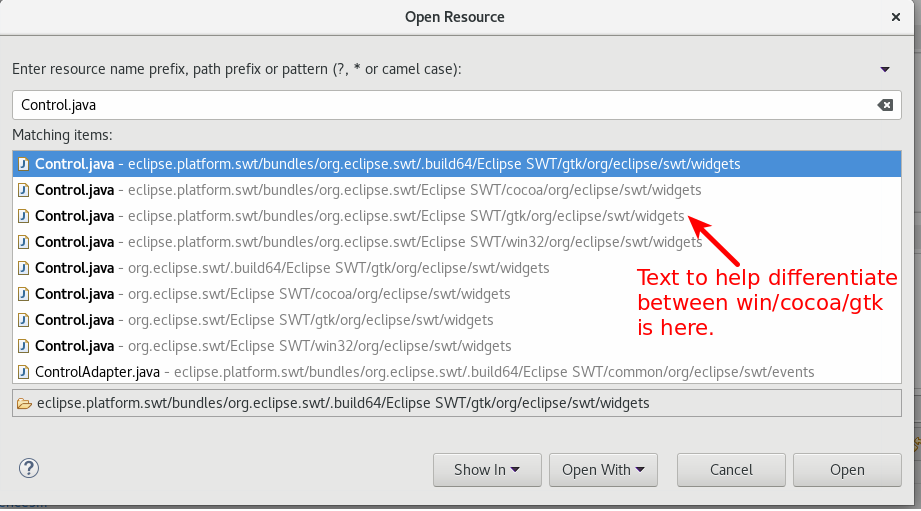Click the Open button
921x511 pixels.
(847, 470)
